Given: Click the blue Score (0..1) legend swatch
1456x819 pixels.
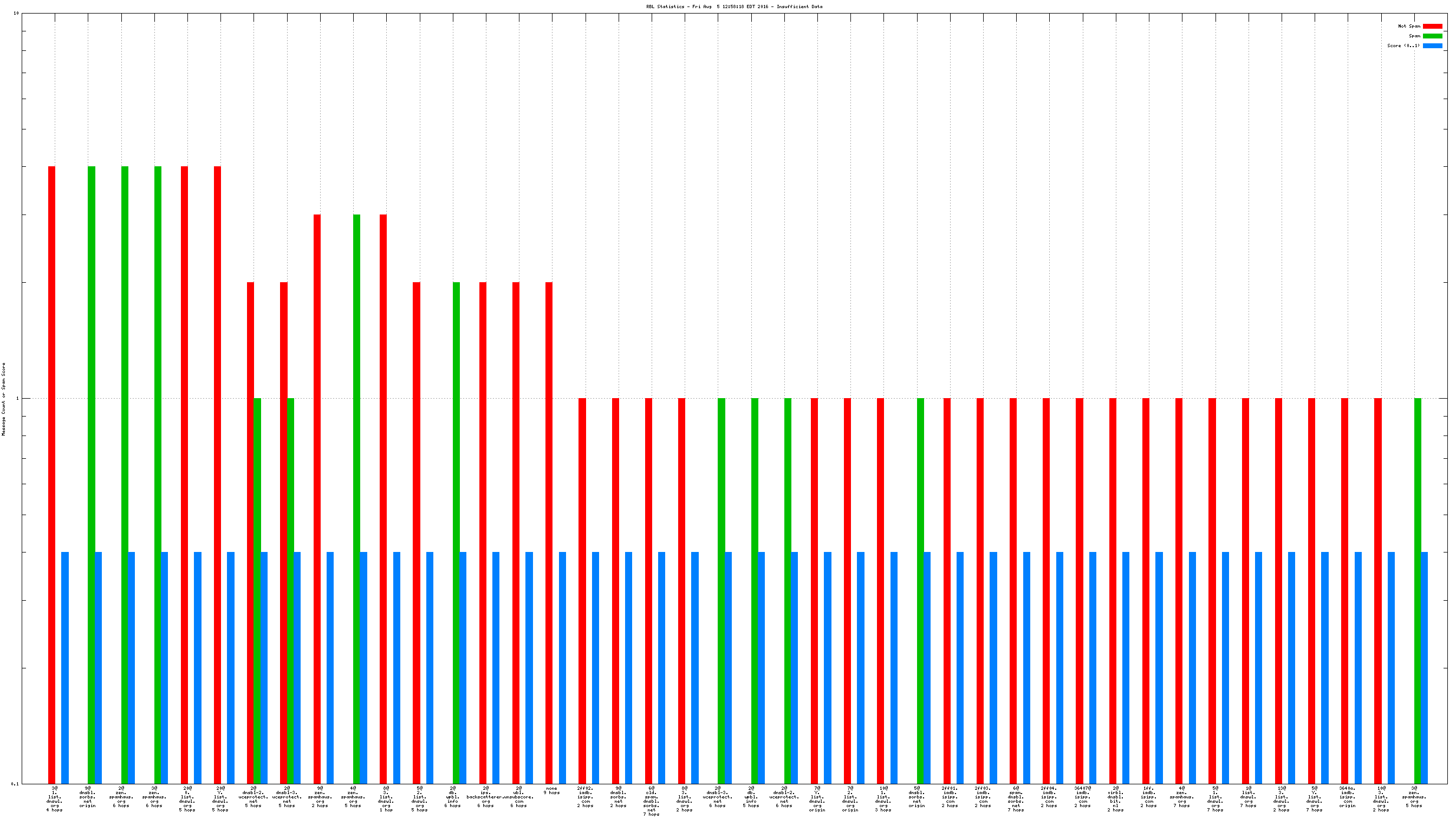Looking at the screenshot, I should pyautogui.click(x=1432, y=45).
